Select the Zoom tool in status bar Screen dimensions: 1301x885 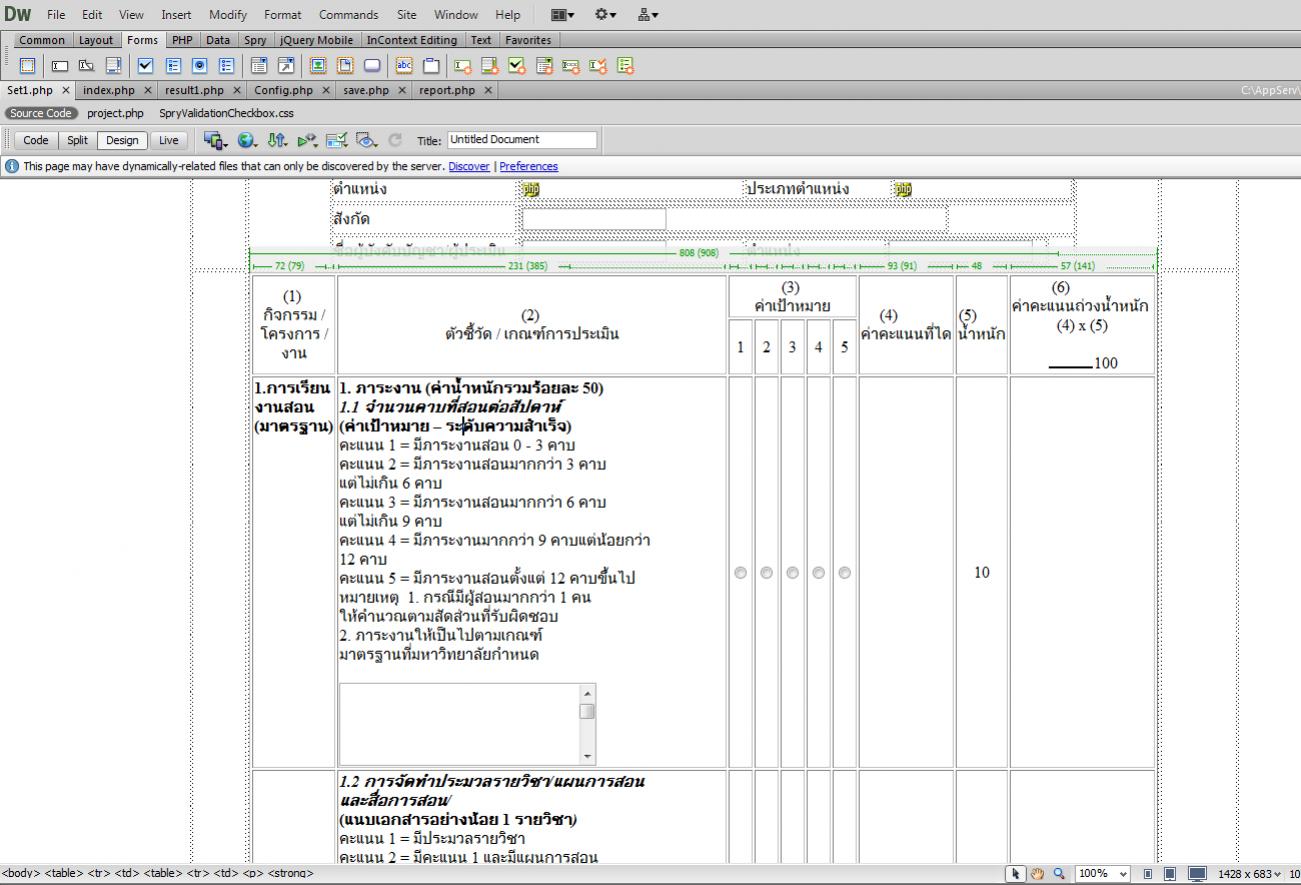(1060, 876)
